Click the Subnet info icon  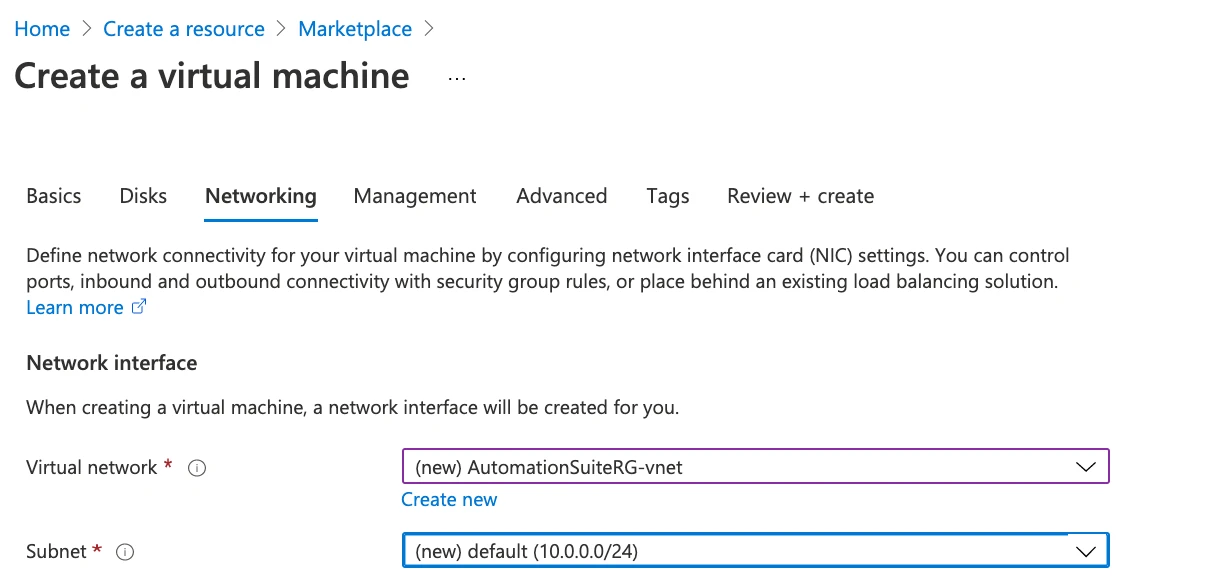pyautogui.click(x=125, y=552)
